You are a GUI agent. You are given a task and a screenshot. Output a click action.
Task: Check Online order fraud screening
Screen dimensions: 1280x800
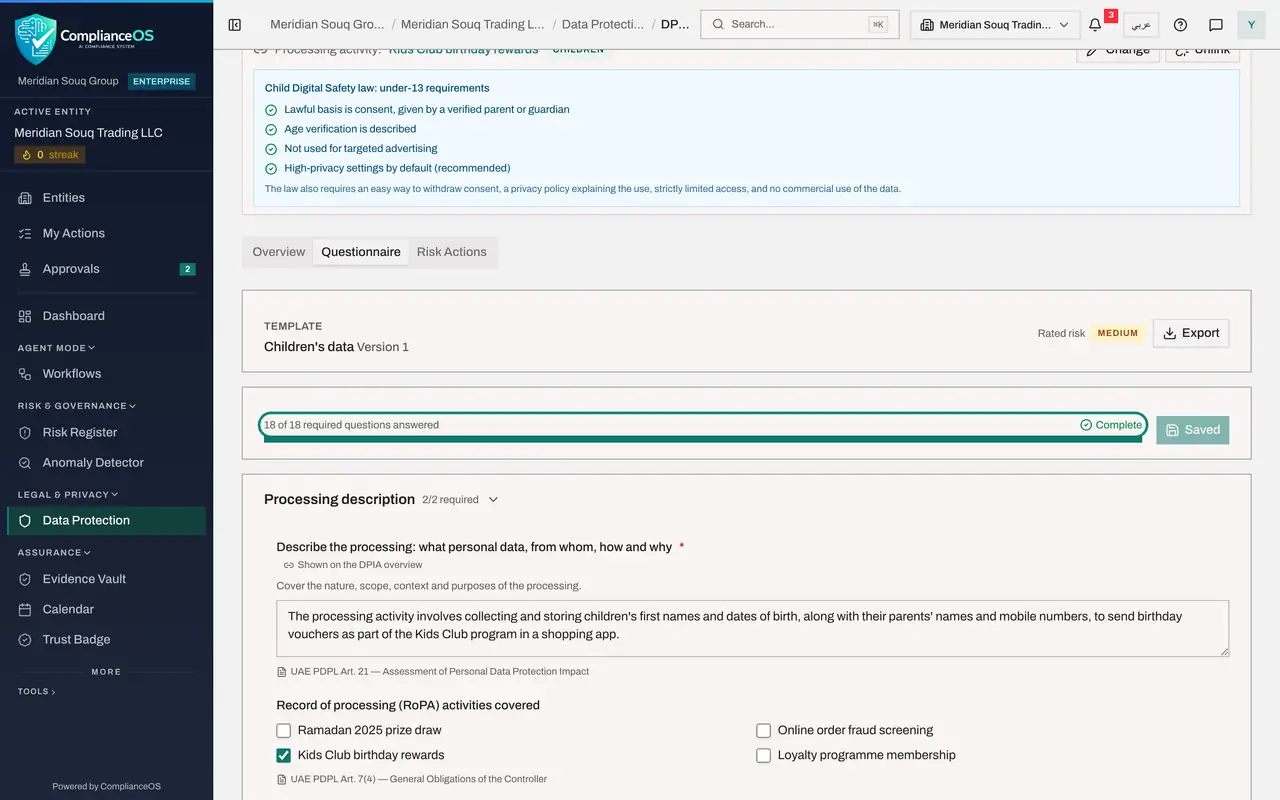point(764,730)
